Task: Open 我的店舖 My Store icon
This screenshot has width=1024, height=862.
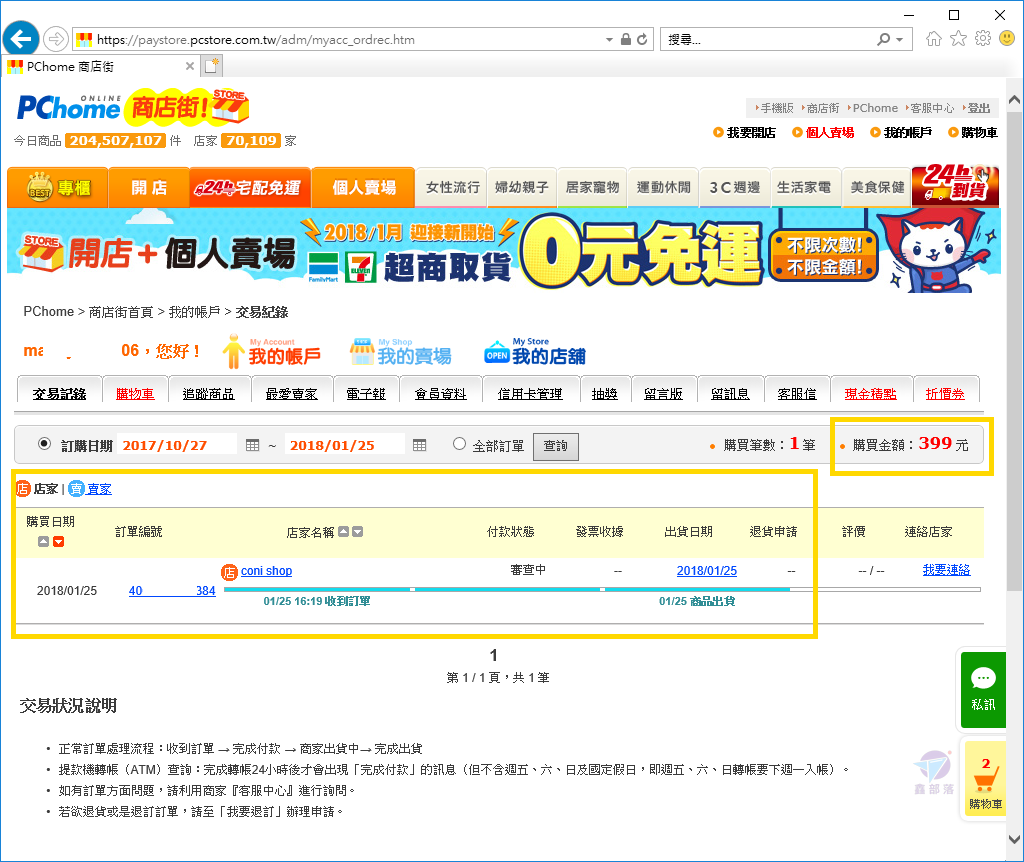Action: [x=535, y=352]
